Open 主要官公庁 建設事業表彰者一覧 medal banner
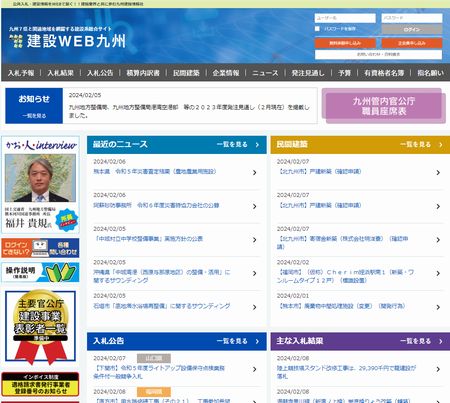450x403 pixels. point(40,326)
